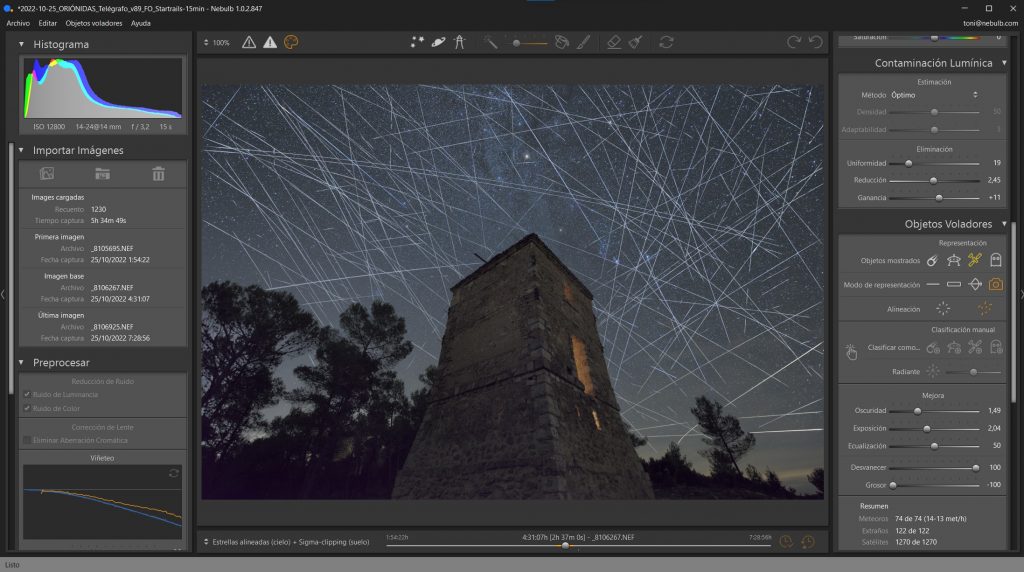Collapse the Histograma panel
Viewport: 1024px width, 572px height.
point(21,45)
